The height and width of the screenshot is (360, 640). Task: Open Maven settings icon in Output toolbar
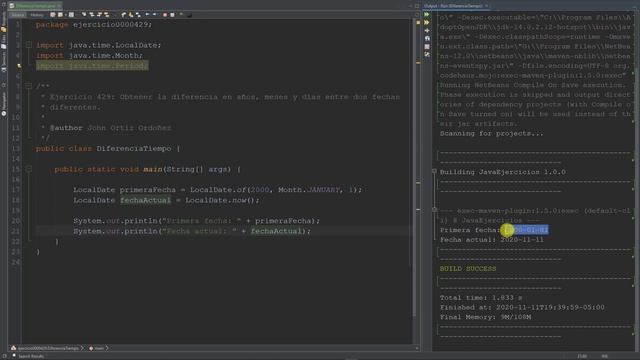[x=427, y=54]
